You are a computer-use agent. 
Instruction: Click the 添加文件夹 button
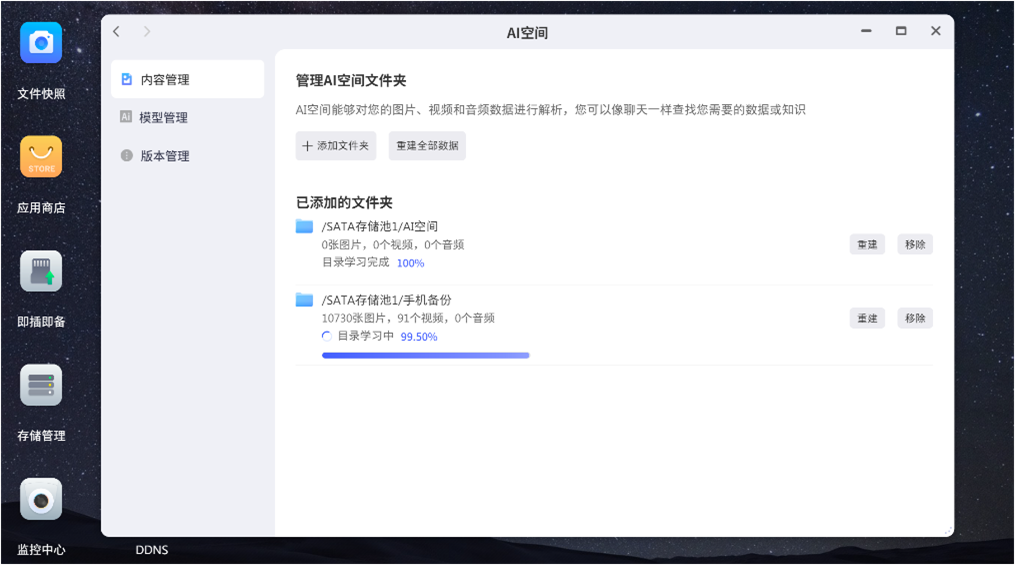336,146
